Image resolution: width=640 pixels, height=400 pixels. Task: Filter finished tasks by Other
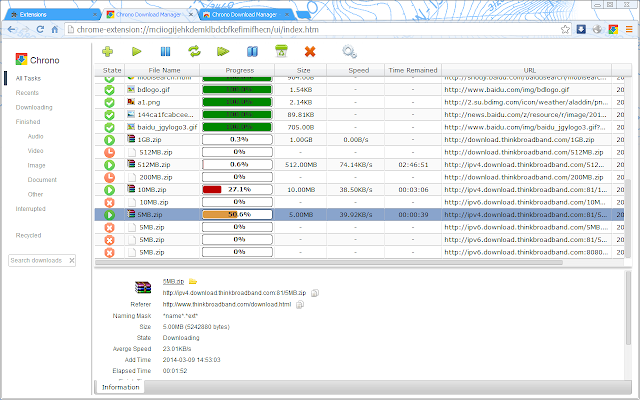[36, 194]
